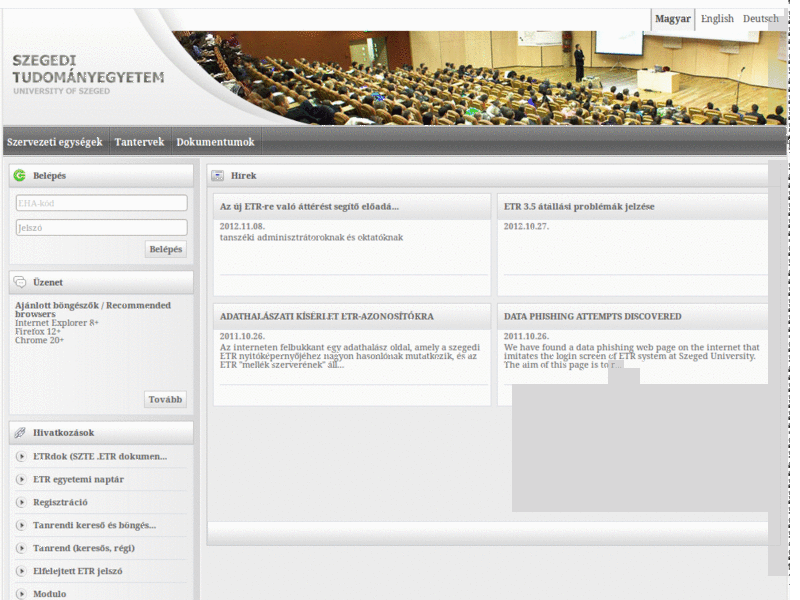The height and width of the screenshot is (600, 800).
Task: Click the Szegedi Tudományegyetem logo
Action: (x=88, y=75)
